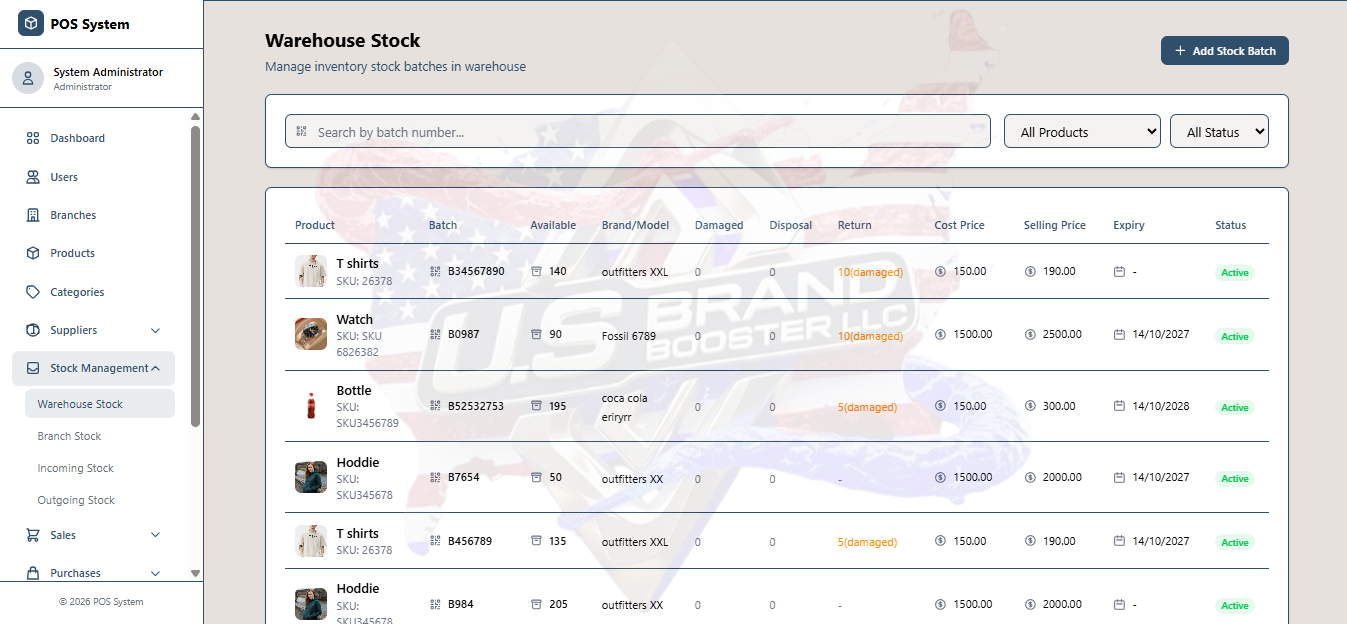Viewport: 1347px width, 624px height.
Task: Expand the Purchases submenu chevron
Action: coord(155,573)
